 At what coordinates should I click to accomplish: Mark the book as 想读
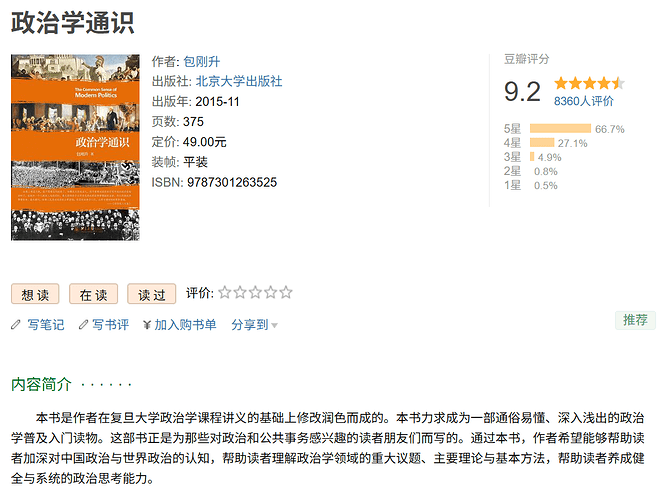35,294
